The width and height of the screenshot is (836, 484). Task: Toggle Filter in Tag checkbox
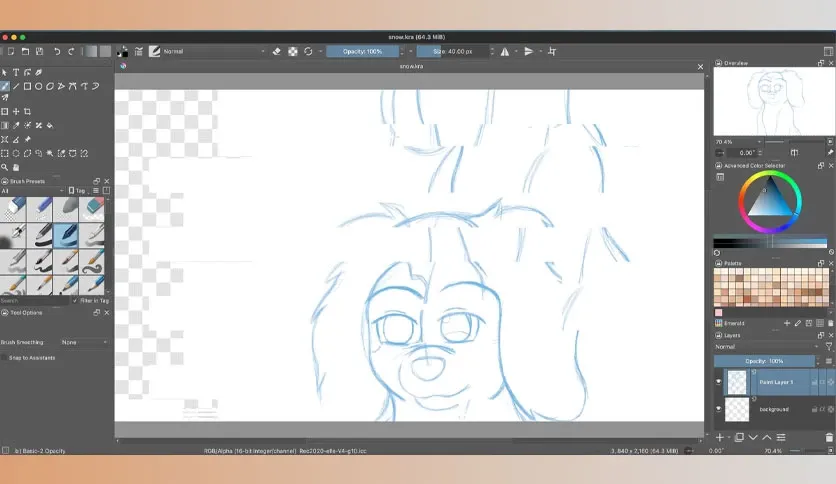[75, 301]
